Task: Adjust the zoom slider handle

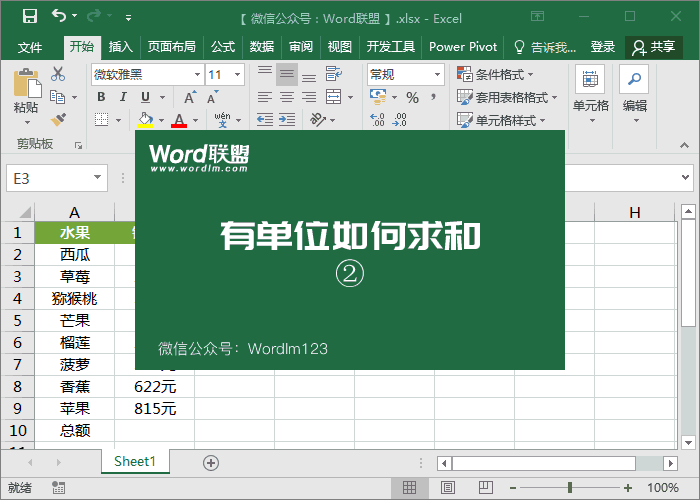Action: coord(570,488)
